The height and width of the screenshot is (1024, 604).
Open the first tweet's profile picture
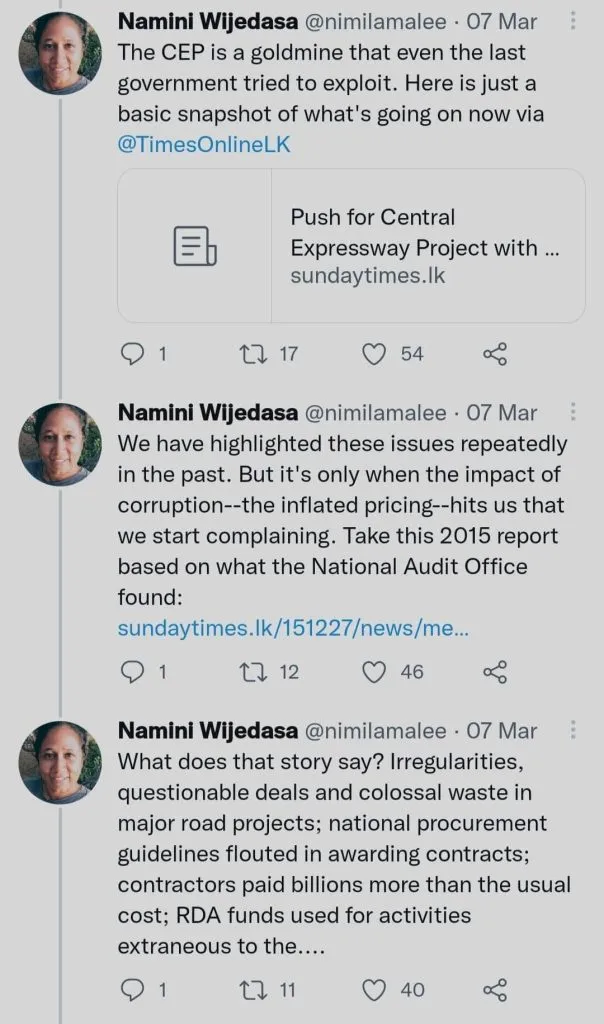point(60,53)
